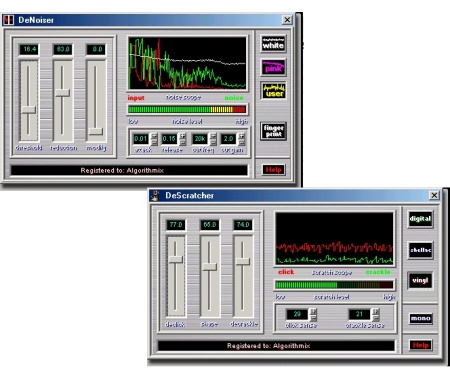The width and height of the screenshot is (450, 380).
Task: Increase the cut gain value with plus stepper
Action: [x=242, y=136]
